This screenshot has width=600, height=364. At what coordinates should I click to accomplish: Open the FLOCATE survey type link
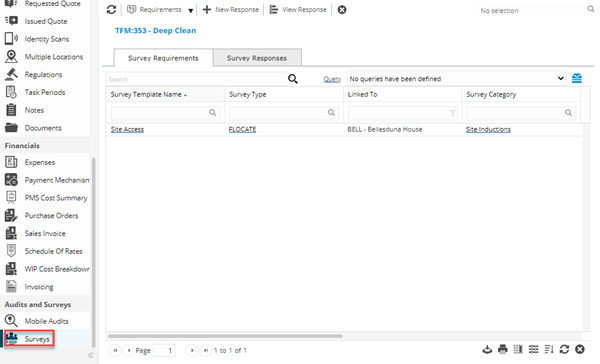tap(242, 129)
